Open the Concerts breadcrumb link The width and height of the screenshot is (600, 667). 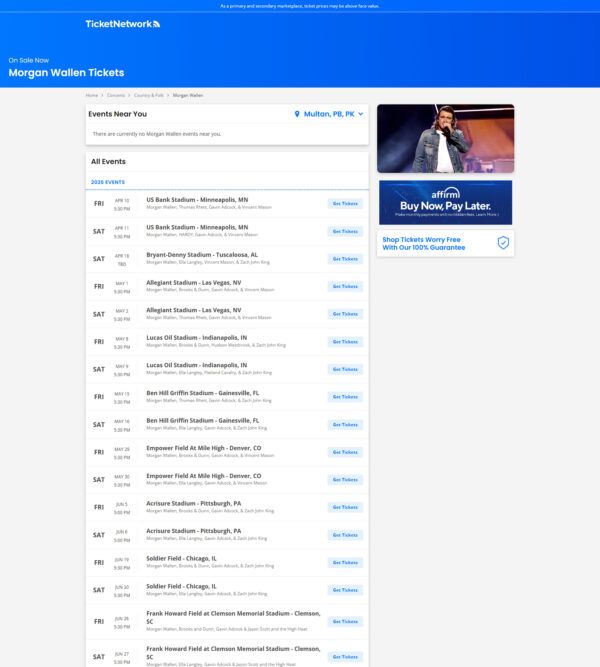click(116, 95)
